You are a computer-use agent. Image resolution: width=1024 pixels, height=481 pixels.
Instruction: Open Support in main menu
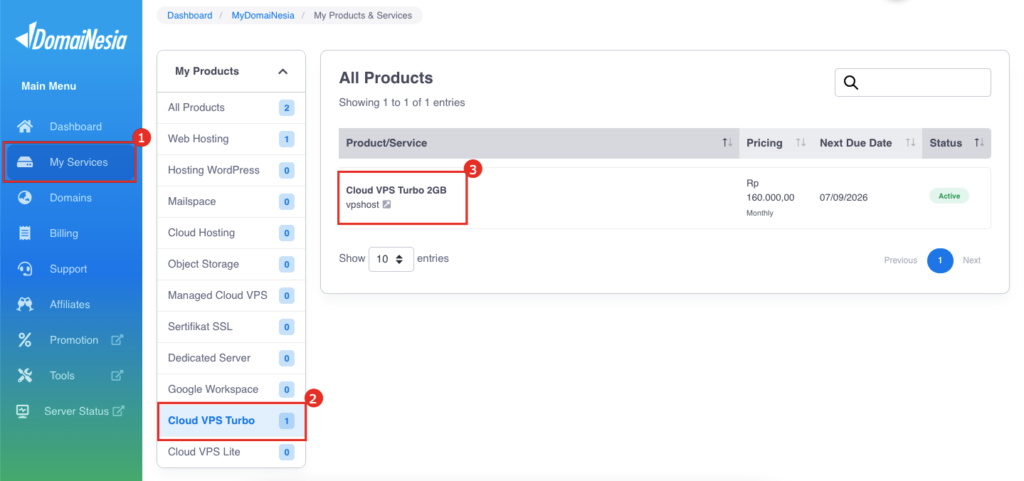point(71,269)
